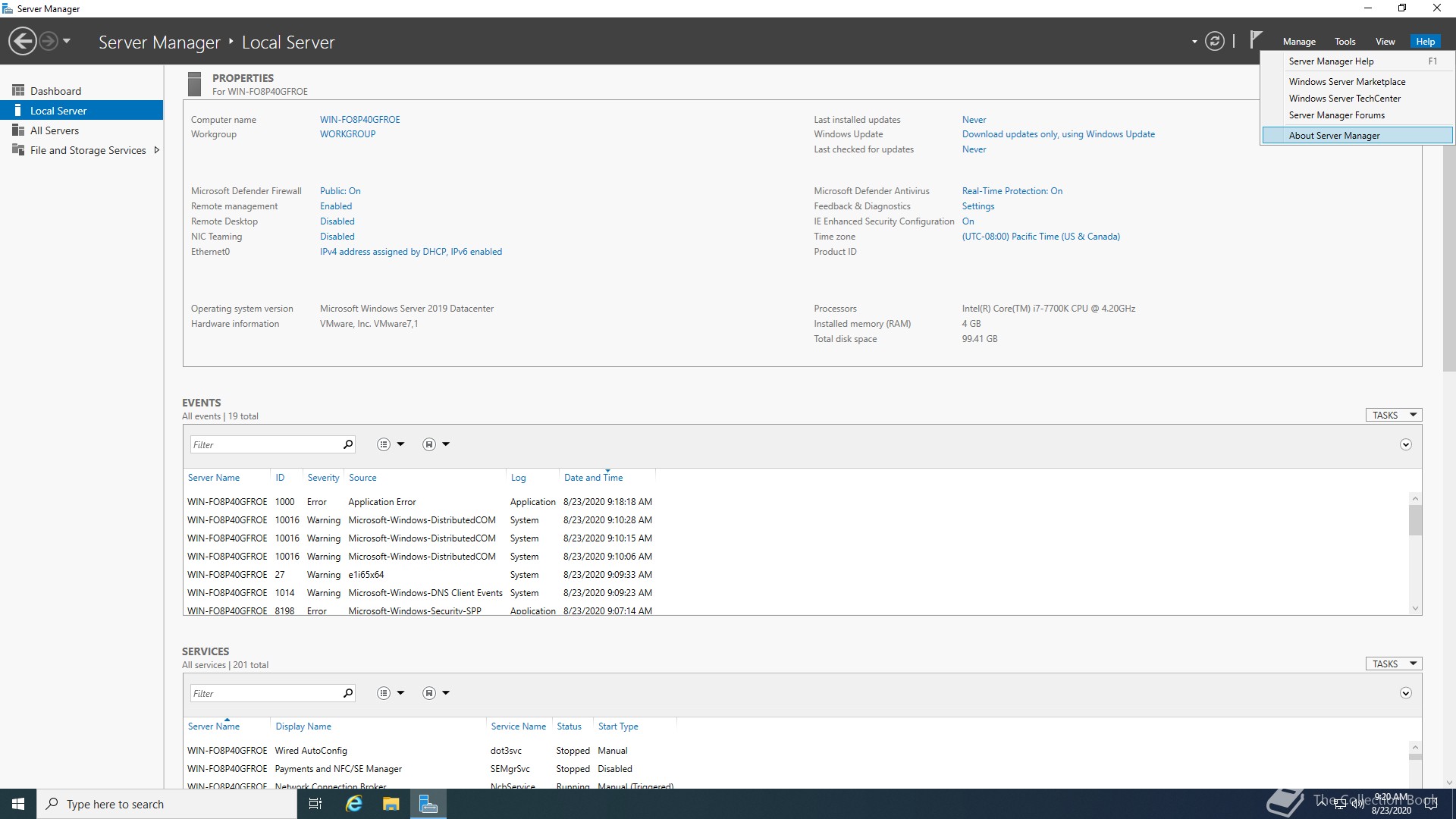The image size is (1456, 819).
Task: Open the Tools menu
Action: pos(1345,42)
